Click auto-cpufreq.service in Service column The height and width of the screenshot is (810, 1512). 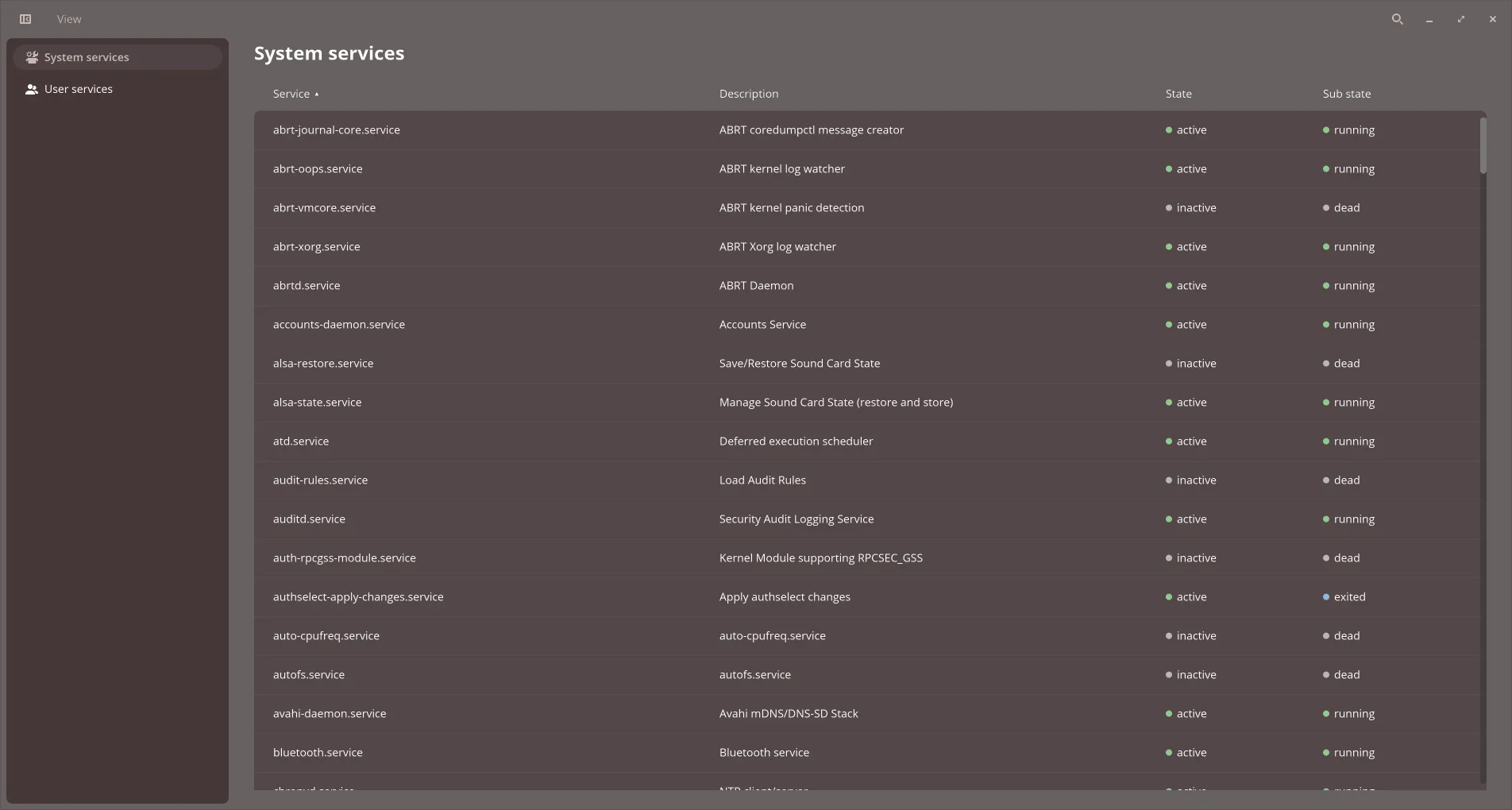326,636
